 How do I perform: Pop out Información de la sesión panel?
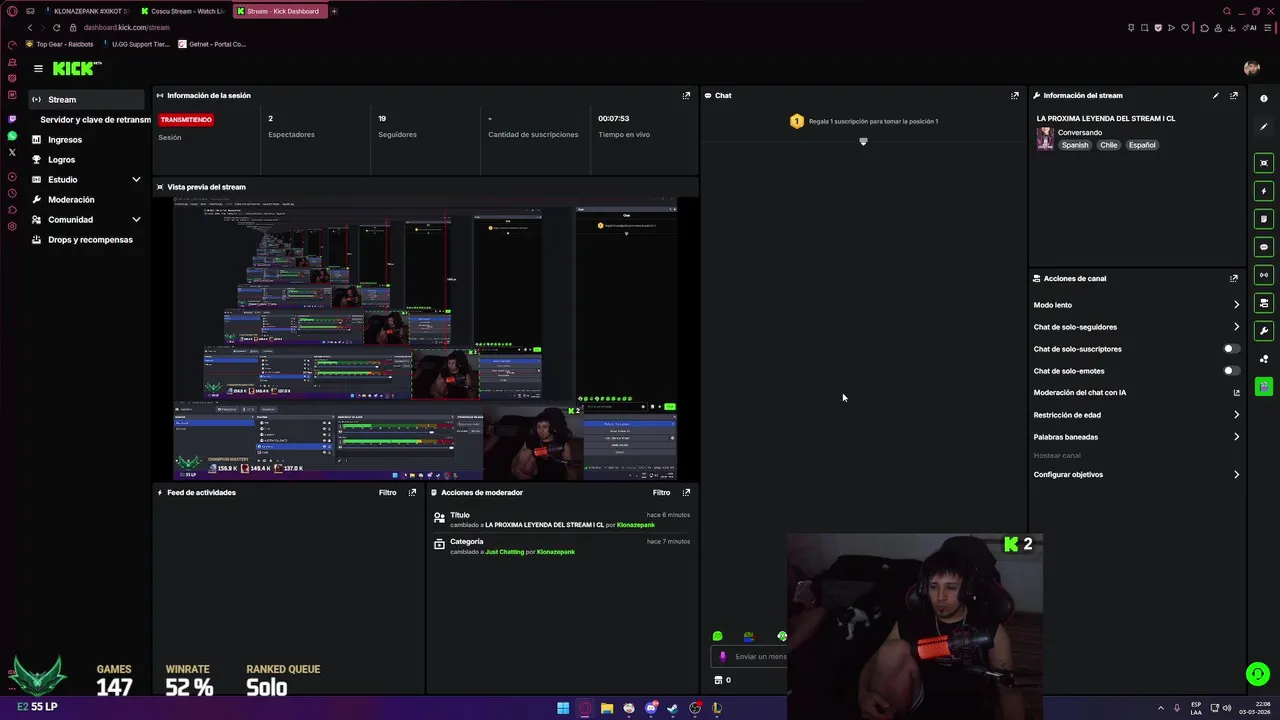pyautogui.click(x=686, y=96)
